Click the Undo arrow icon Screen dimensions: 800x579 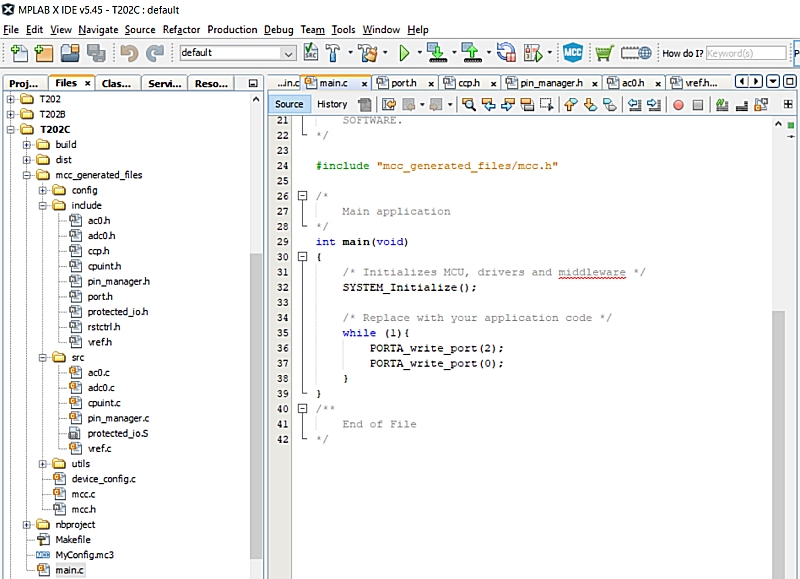[x=129, y=52]
